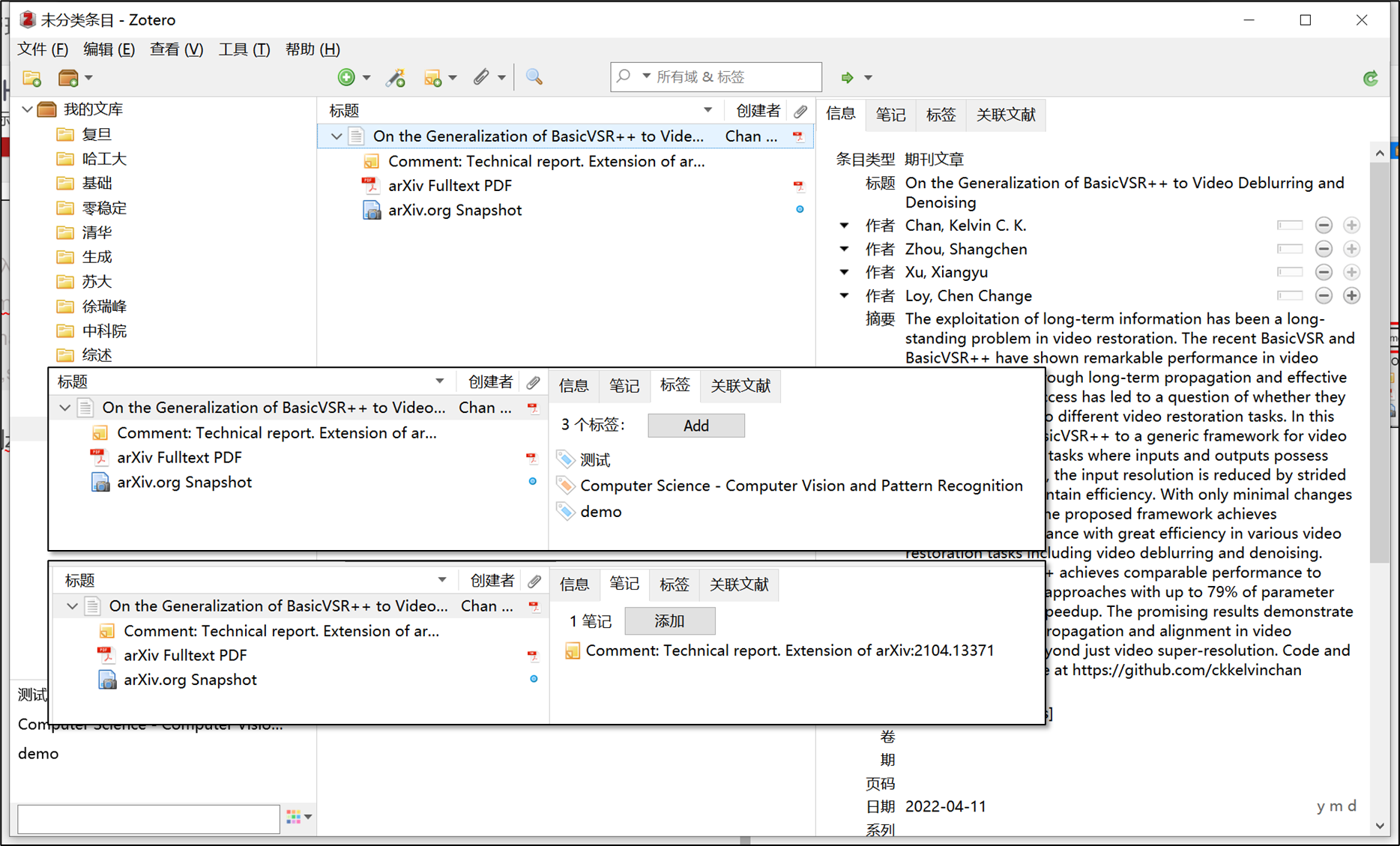Click the 添加 button for notes

[x=669, y=621]
